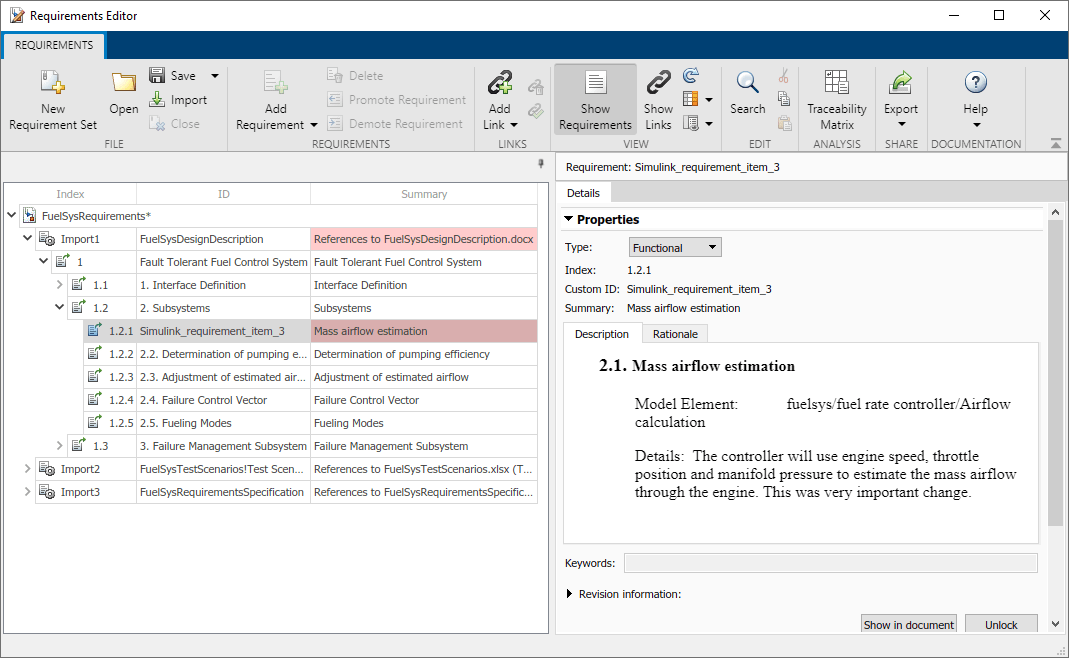
Task: Click the Unlock button
Action: (x=1000, y=625)
